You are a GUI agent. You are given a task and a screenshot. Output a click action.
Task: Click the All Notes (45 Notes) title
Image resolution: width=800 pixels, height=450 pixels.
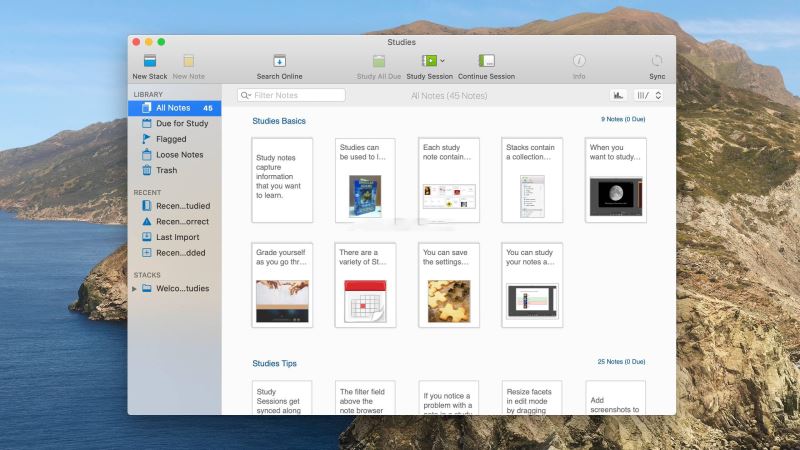(x=449, y=95)
